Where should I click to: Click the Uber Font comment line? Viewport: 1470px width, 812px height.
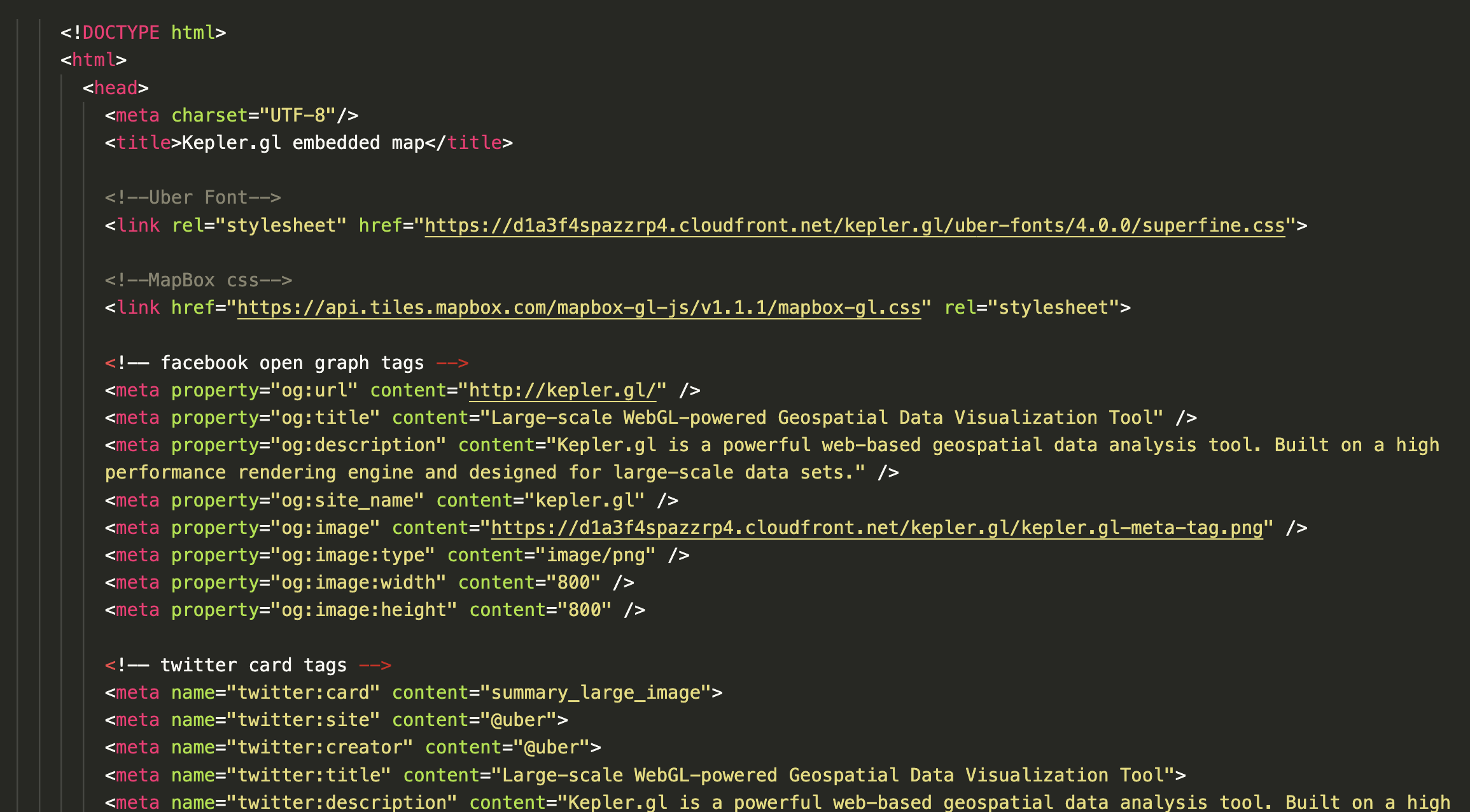(x=193, y=198)
